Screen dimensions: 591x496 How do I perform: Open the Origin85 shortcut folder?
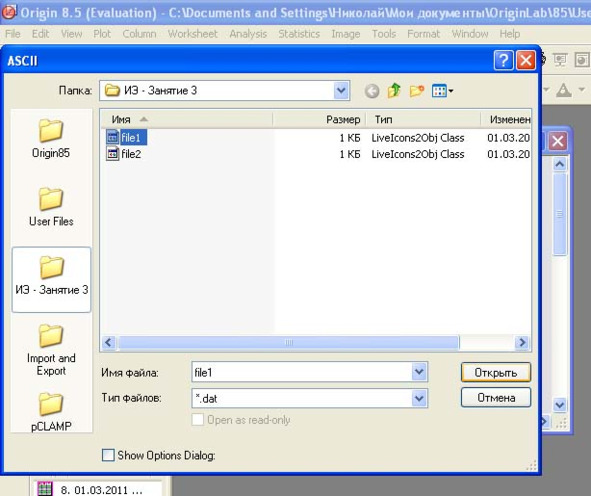click(51, 138)
